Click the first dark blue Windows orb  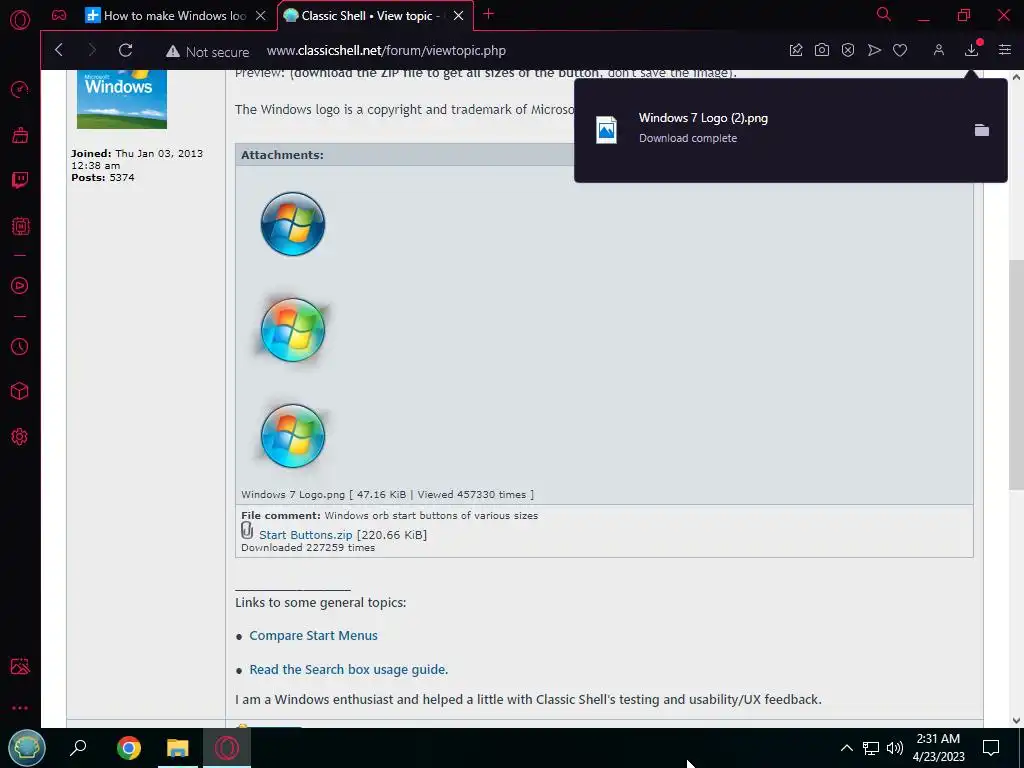pos(293,224)
